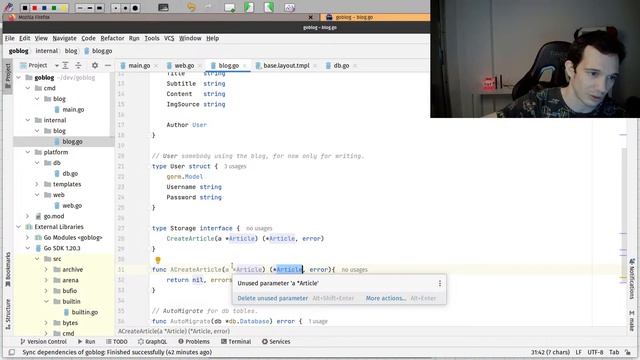Screen dimensions: 640x360
Task: Click the first green page icon in toolbar
Action: (x=249, y=7)
